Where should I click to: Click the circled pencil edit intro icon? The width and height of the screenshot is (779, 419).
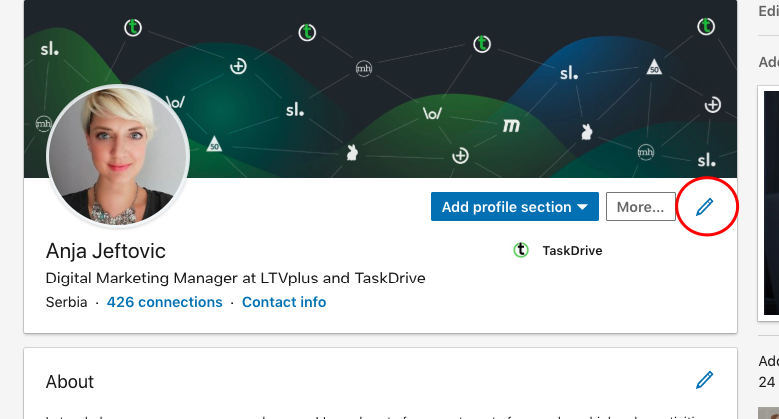[x=704, y=207]
